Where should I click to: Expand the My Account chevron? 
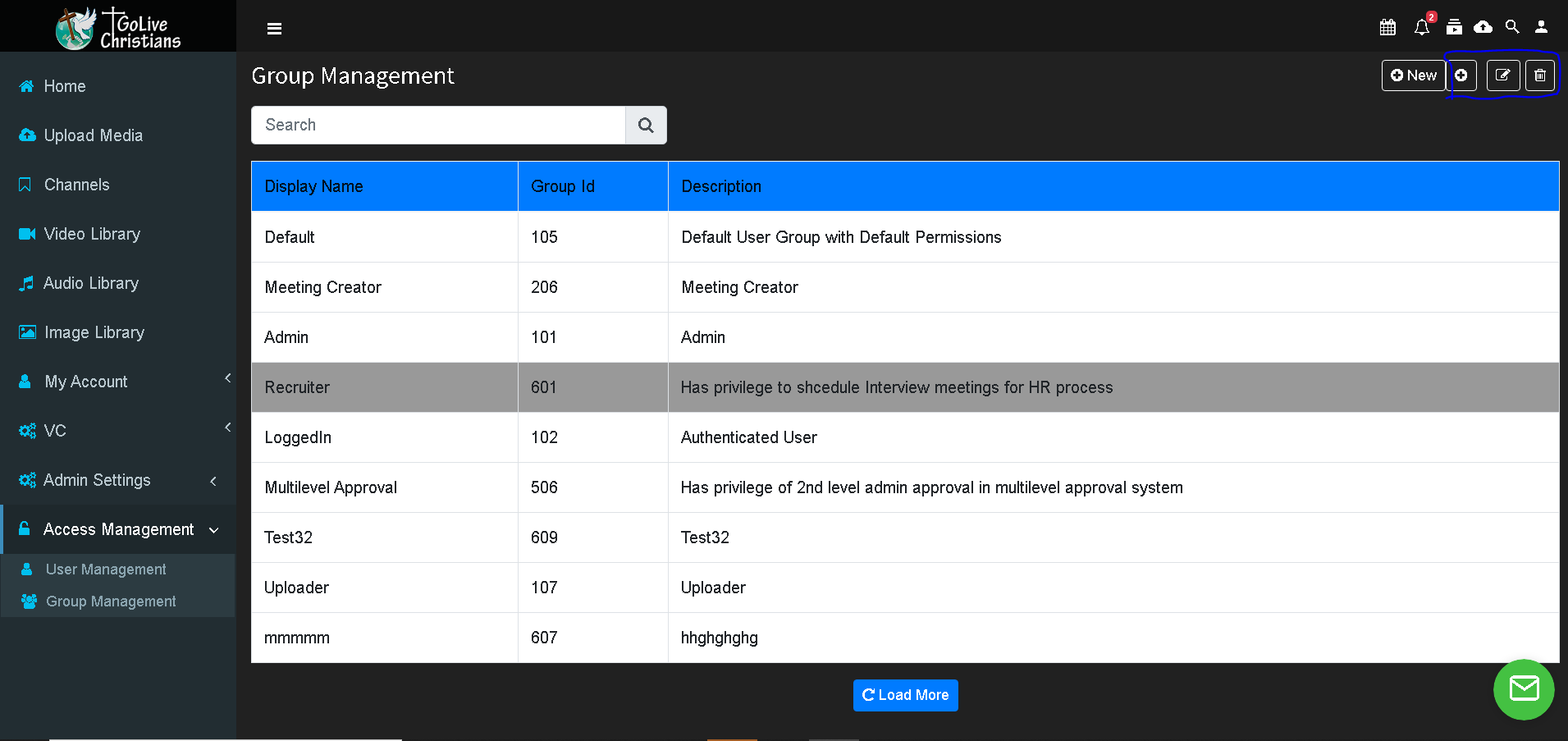coord(228,378)
